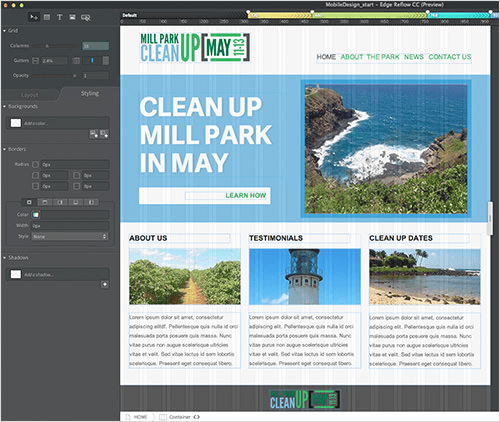
Task: Click the Gutters 2.4% field
Action: 54,61
